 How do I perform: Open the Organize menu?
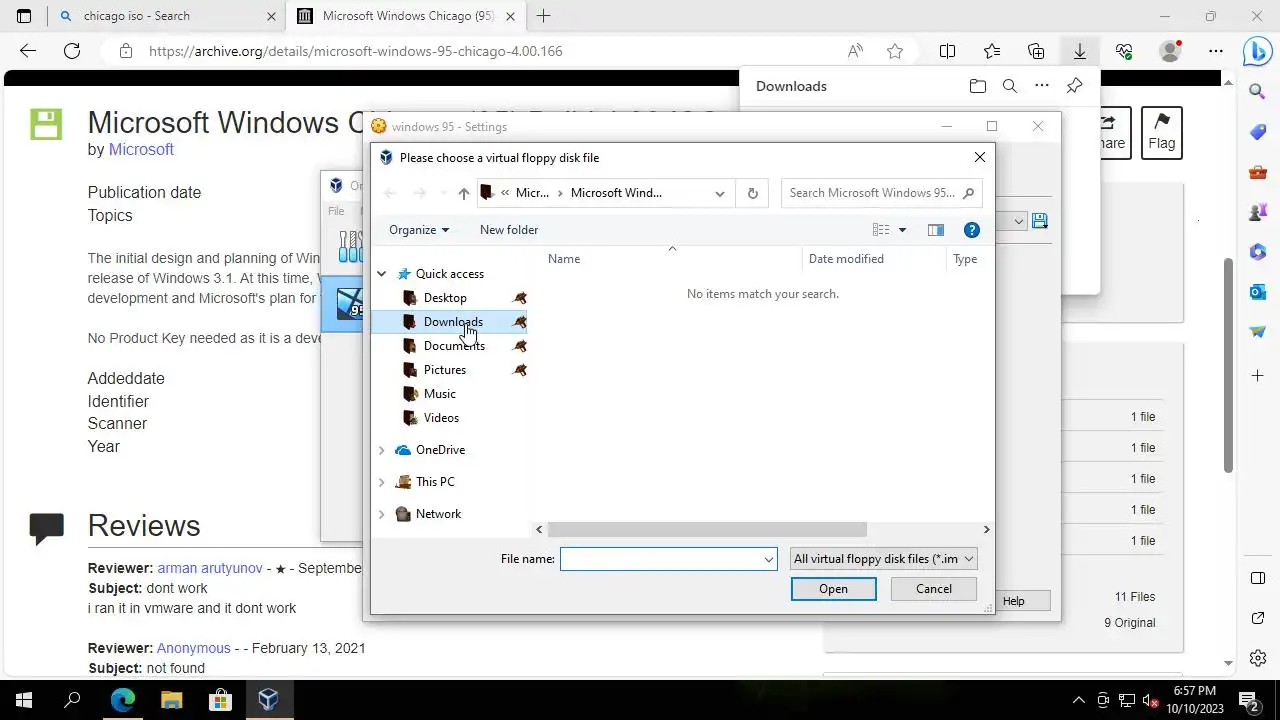coord(419,230)
